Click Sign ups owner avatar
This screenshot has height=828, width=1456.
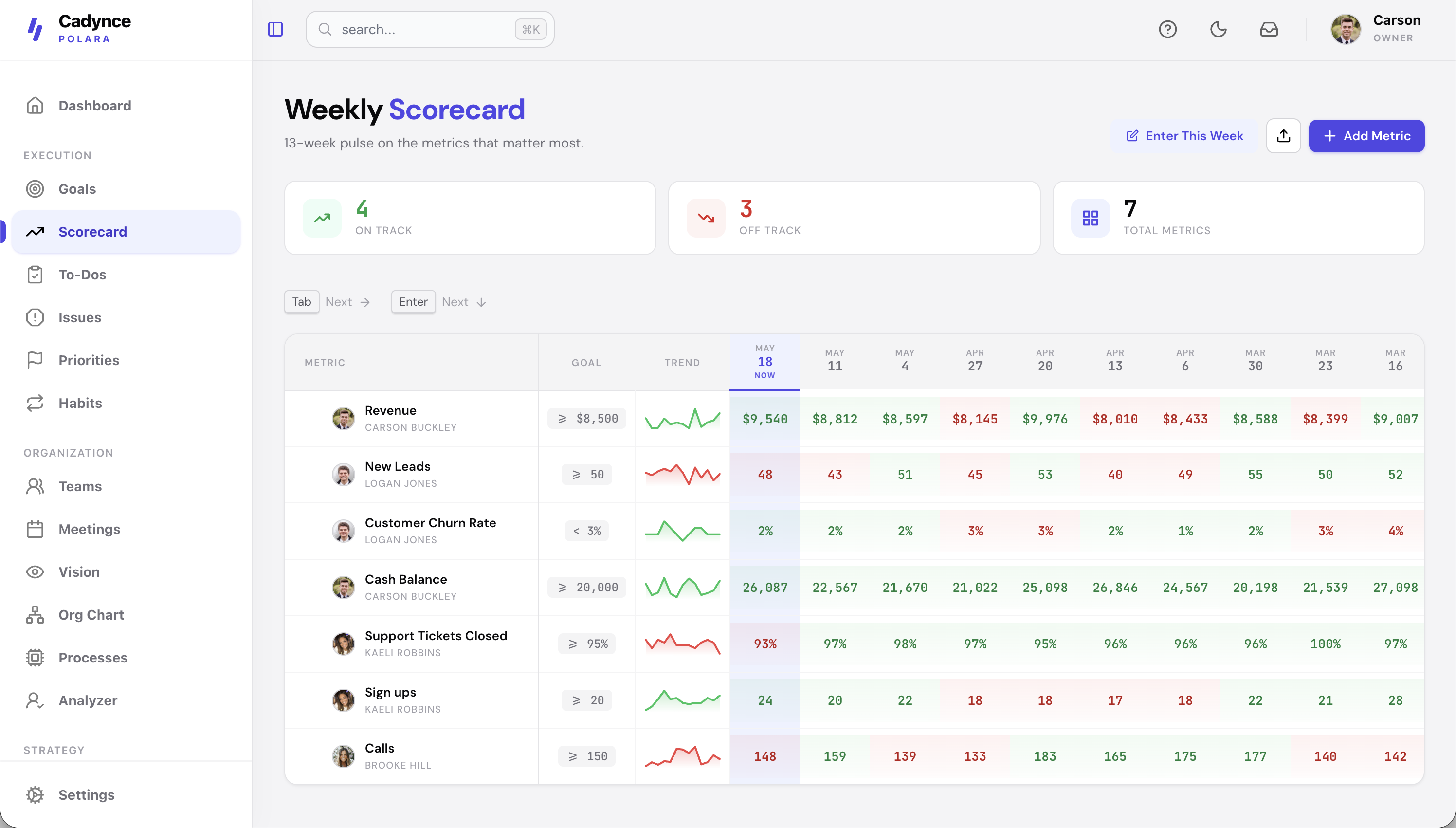[x=344, y=700]
